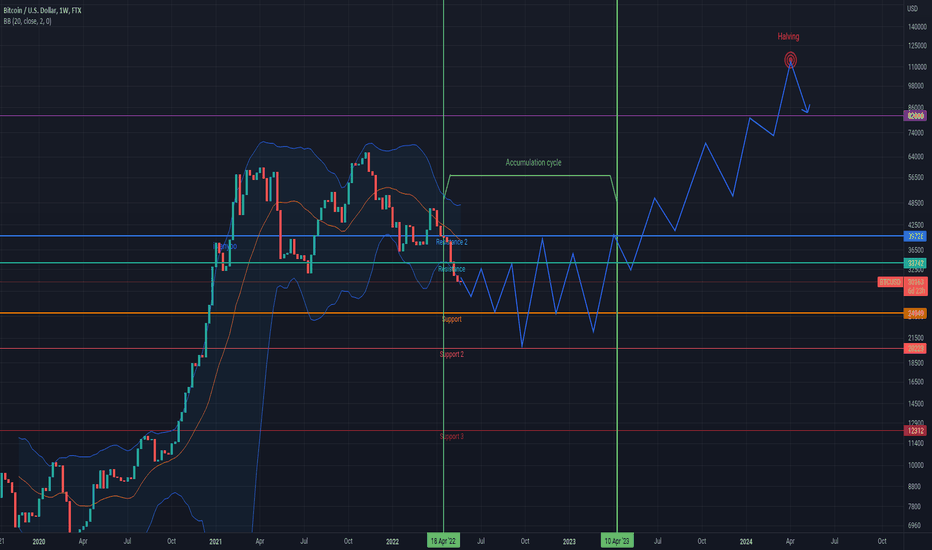Click the 140000 value on price axis
The image size is (932, 550).
(x=917, y=27)
